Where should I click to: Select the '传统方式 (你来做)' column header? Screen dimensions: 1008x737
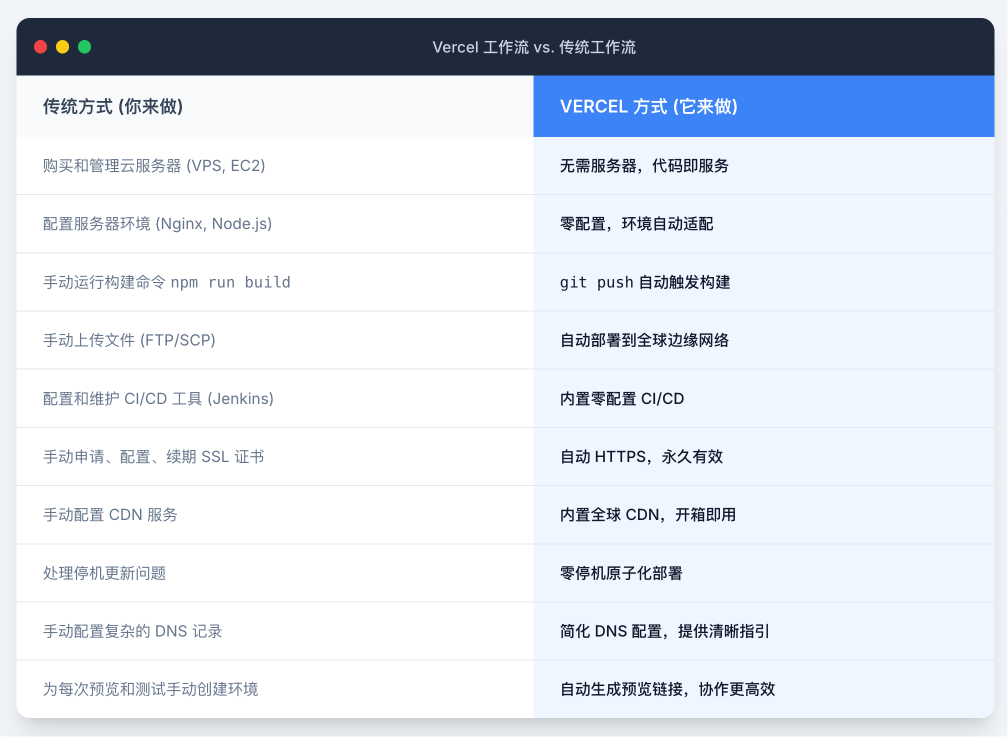tap(113, 106)
